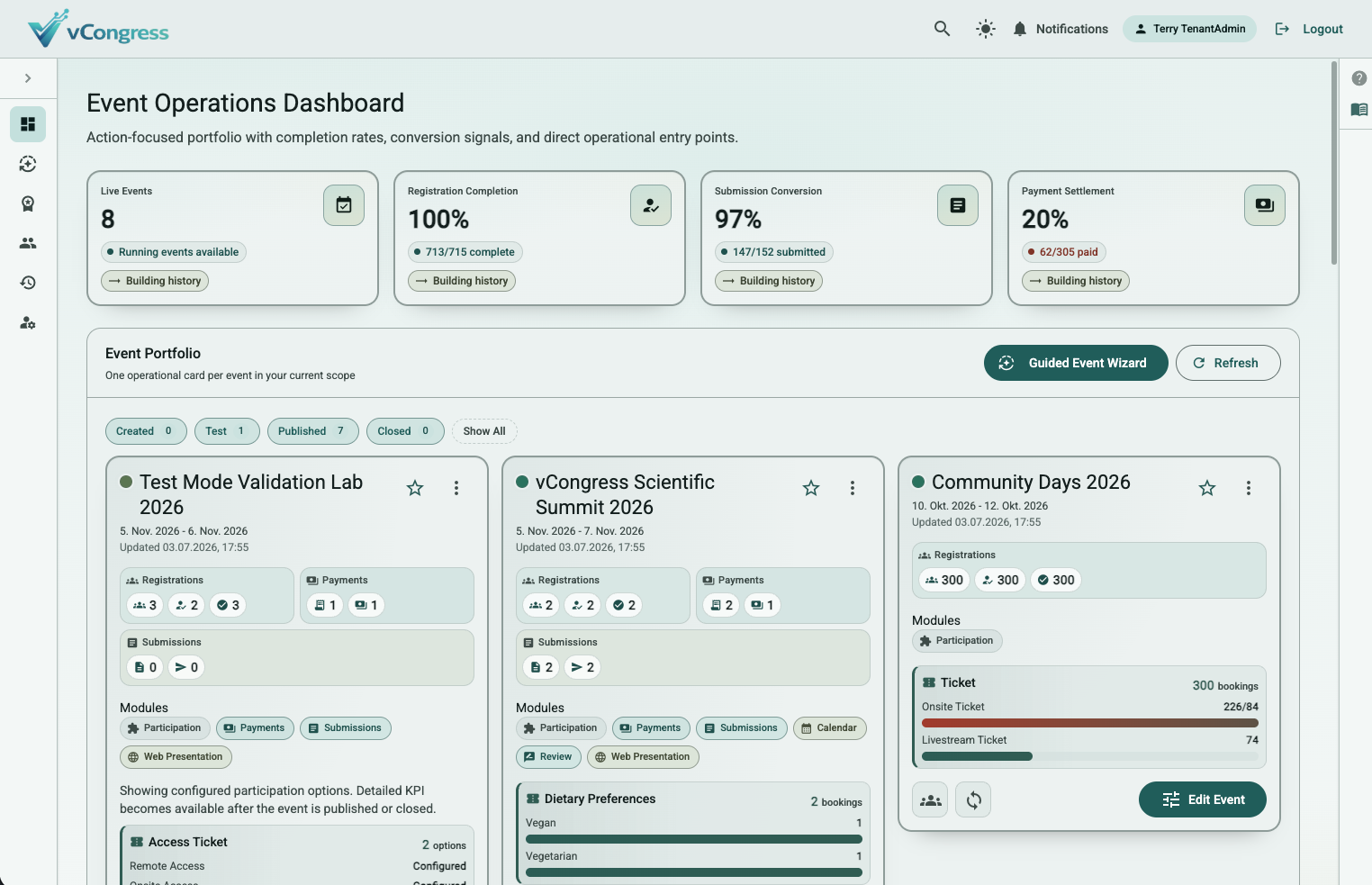Image resolution: width=1372 pixels, height=885 pixels.
Task: Click the 713/715 complete badge
Action: click(465, 252)
